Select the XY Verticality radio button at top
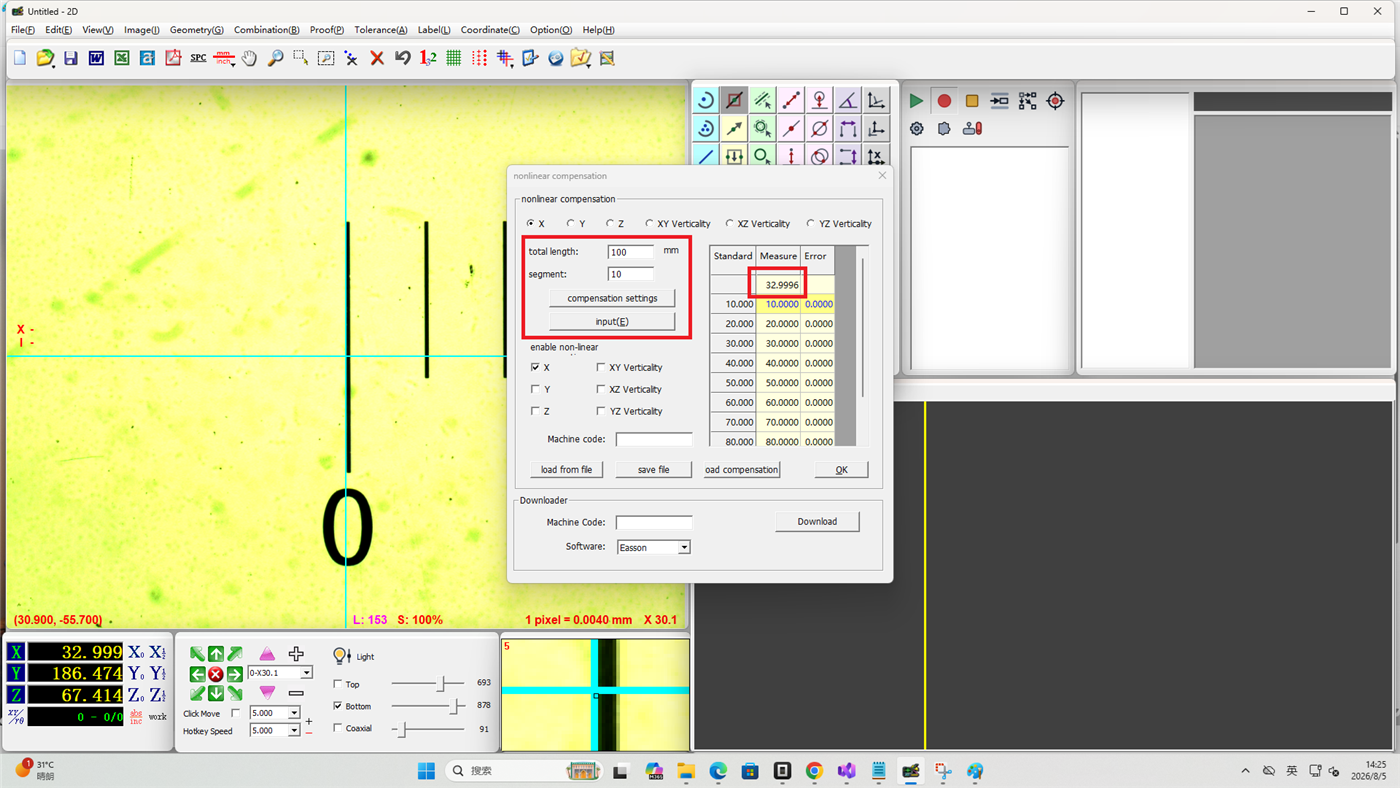Image resolution: width=1400 pixels, height=788 pixels. [x=649, y=224]
